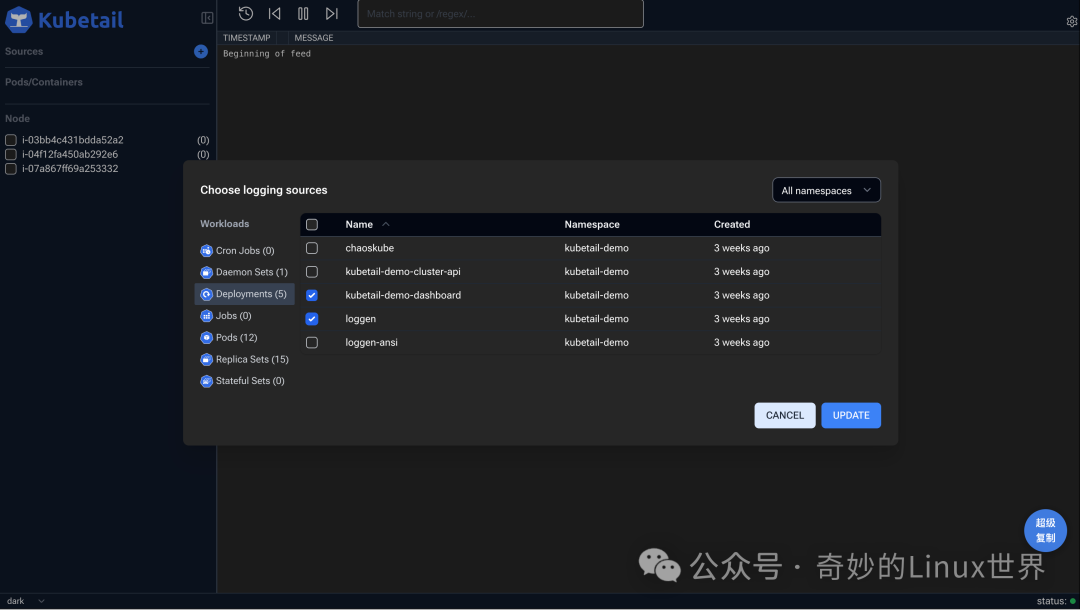Viewport: 1080px width, 610px height.
Task: Select Deployments (5) workload
Action: [245, 294]
